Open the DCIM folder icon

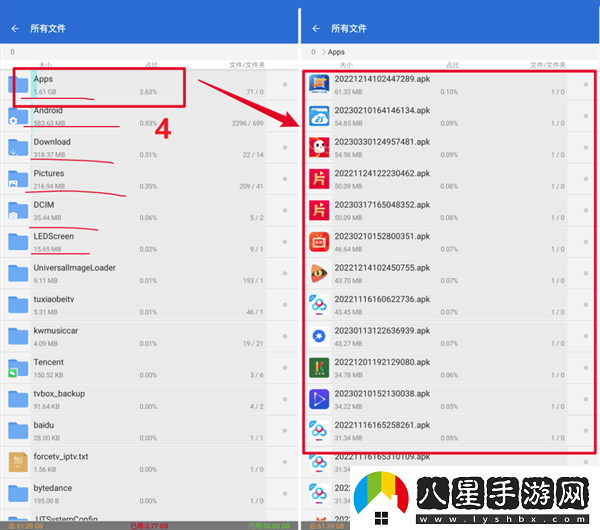click(x=18, y=210)
